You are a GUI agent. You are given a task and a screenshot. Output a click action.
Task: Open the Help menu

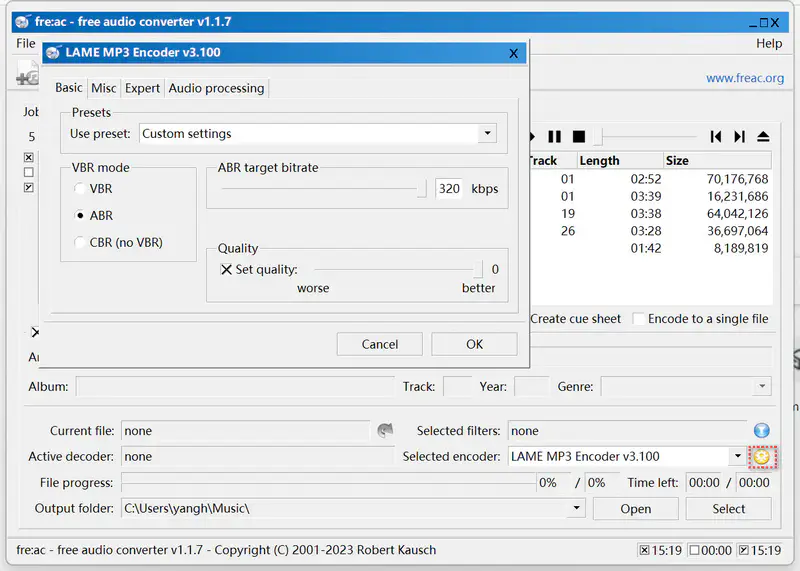click(769, 43)
